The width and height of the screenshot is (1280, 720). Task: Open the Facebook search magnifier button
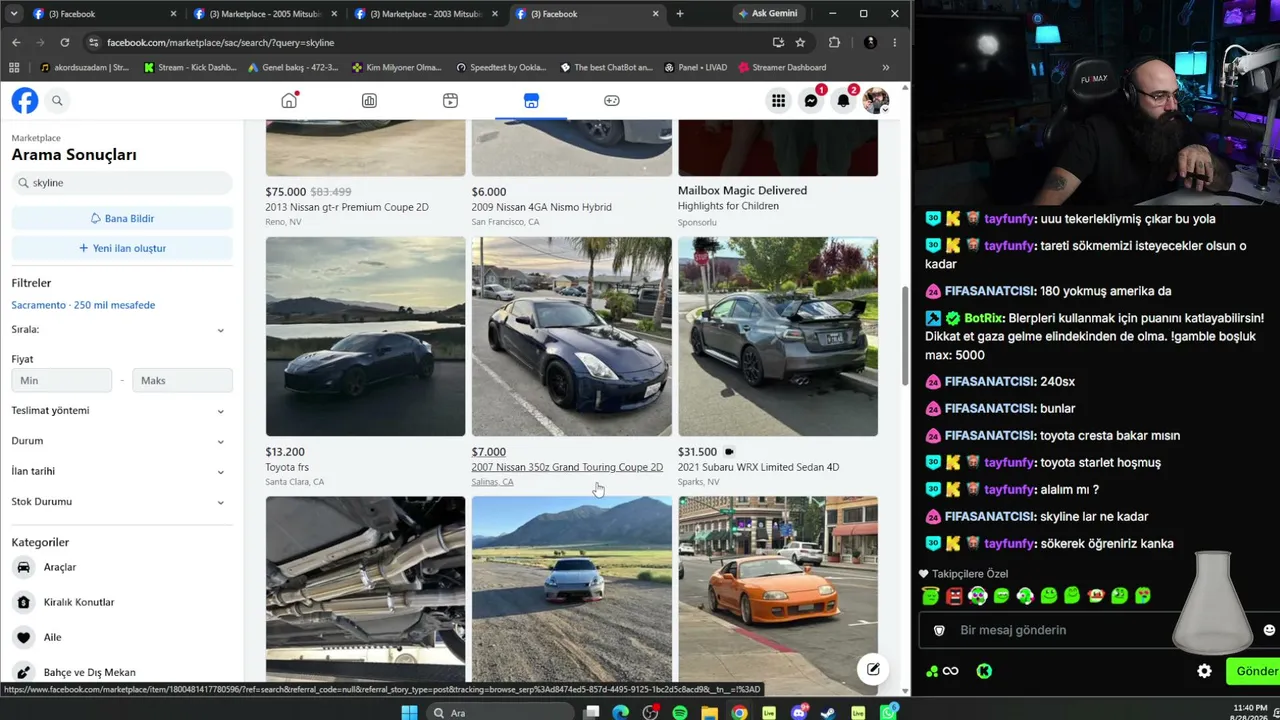pos(57,100)
